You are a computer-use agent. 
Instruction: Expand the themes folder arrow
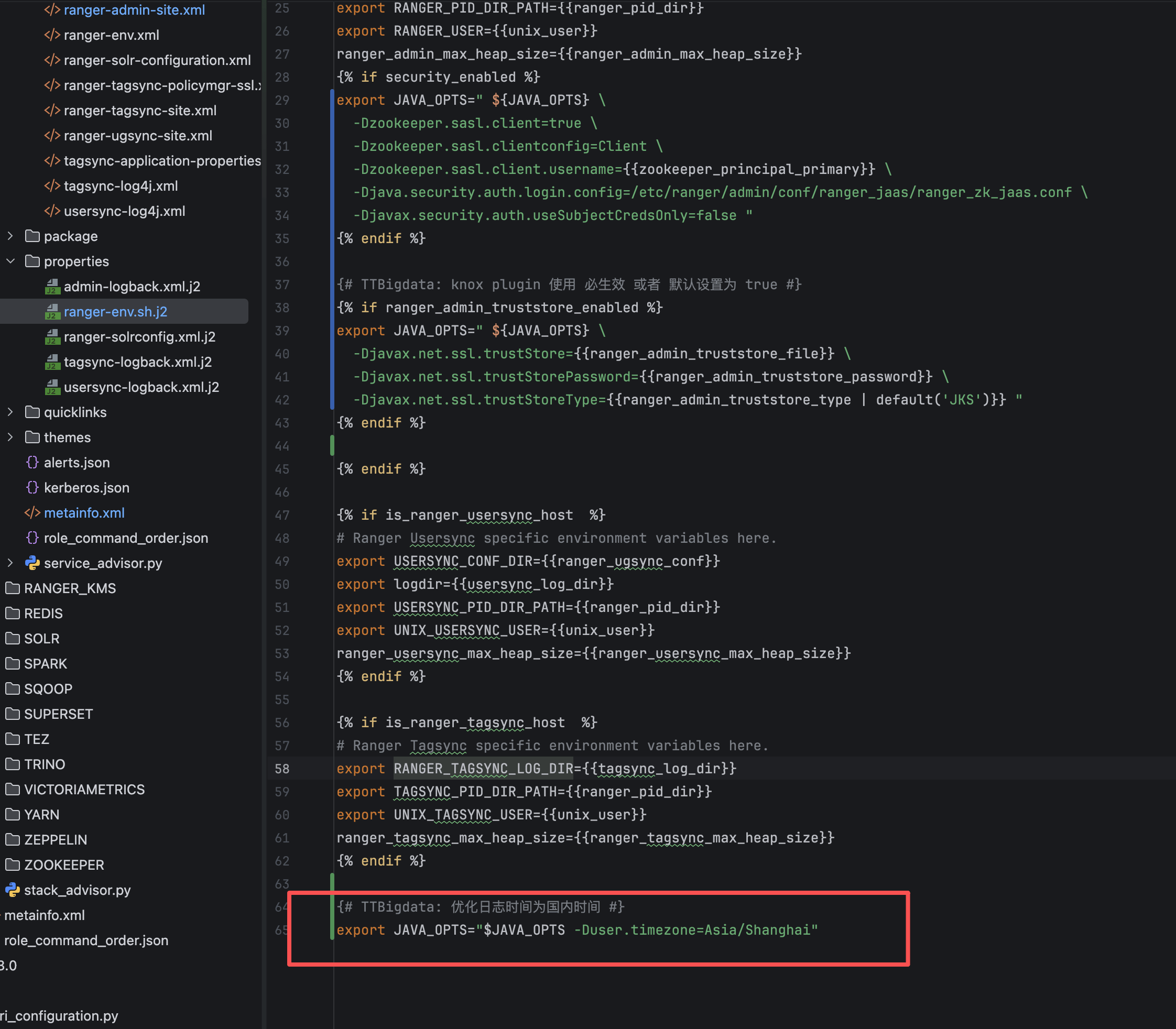point(10,437)
